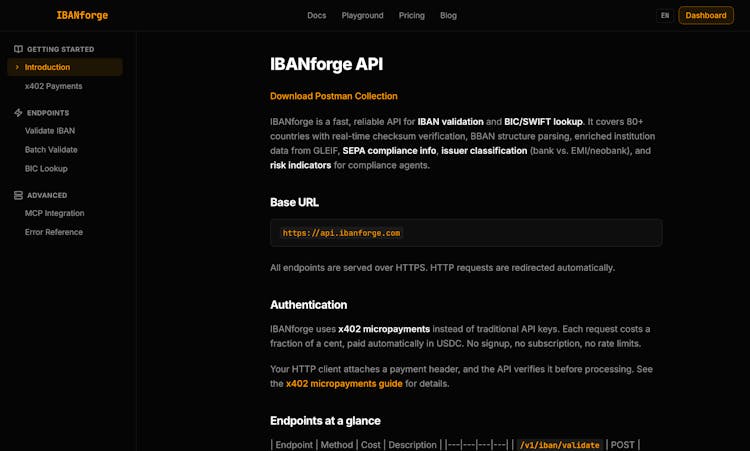Image resolution: width=750 pixels, height=451 pixels.
Task: Click the chevron arrow next to Introduction
Action: pos(17,67)
